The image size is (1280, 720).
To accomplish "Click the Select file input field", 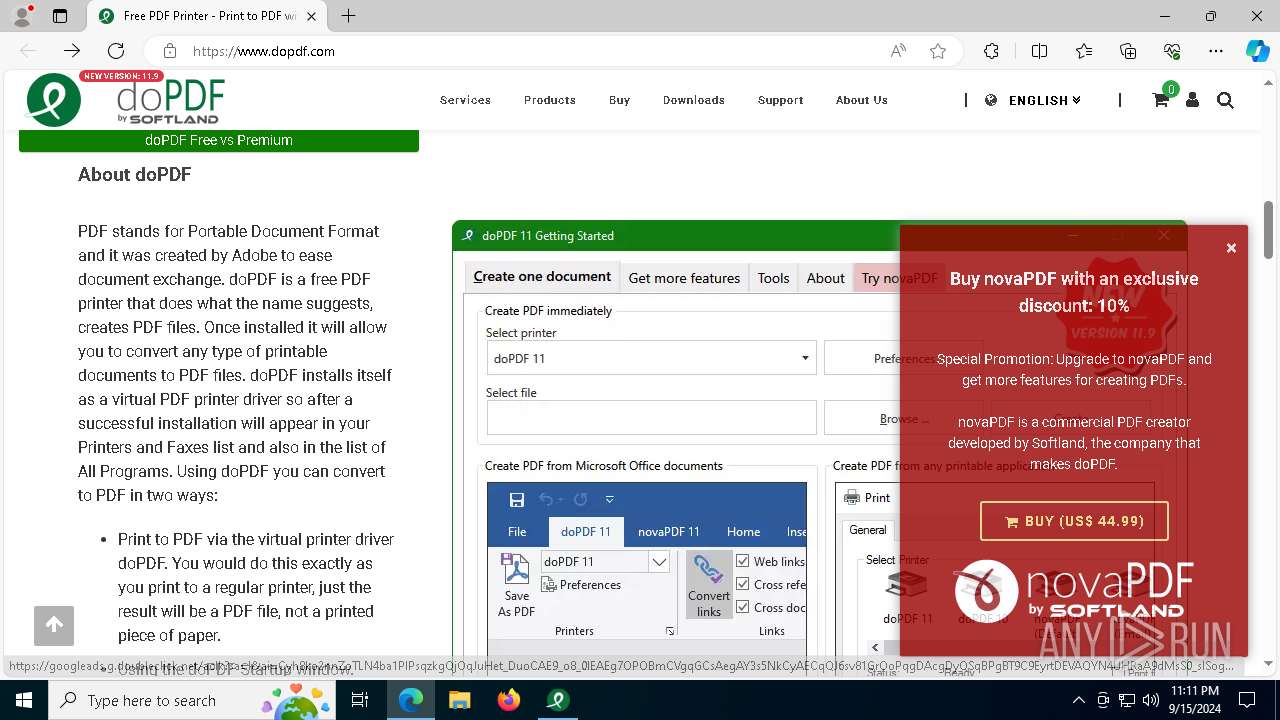I will tap(651, 418).
